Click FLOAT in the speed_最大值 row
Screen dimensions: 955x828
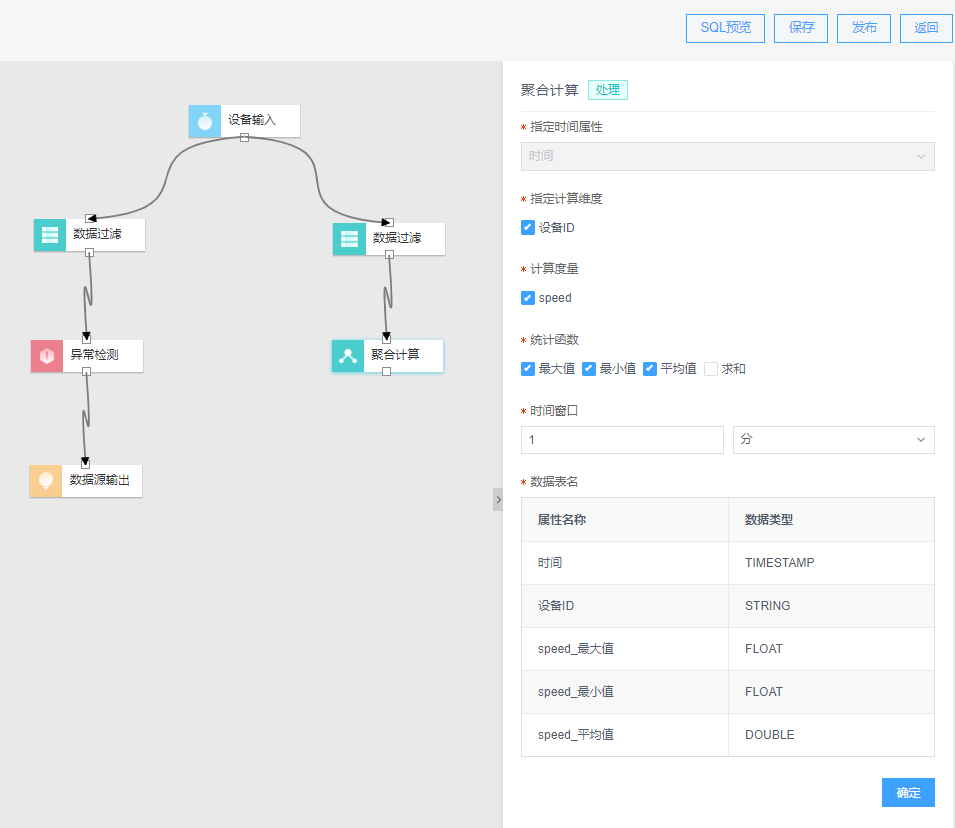tap(831, 649)
